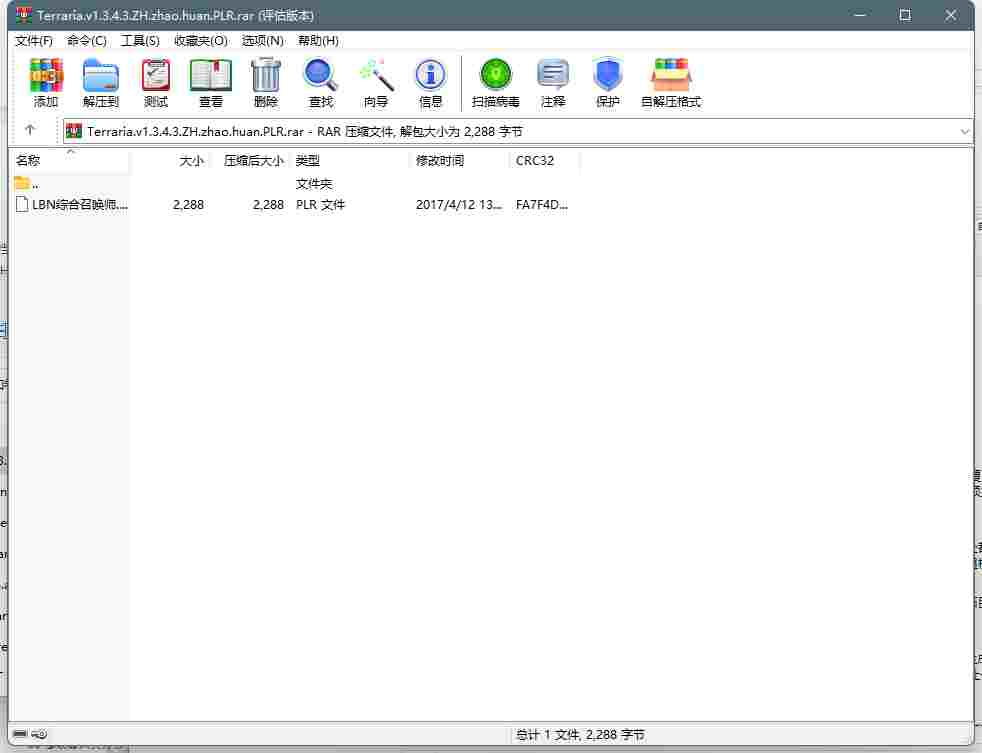Click the 2,288 size cell
Screen dimensions: 982x753
click(x=188, y=204)
